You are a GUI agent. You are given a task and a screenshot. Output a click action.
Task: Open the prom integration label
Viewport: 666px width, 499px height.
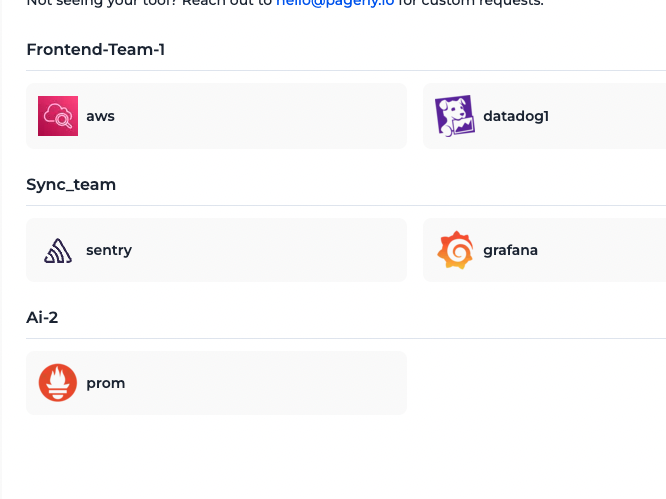pyautogui.click(x=106, y=383)
